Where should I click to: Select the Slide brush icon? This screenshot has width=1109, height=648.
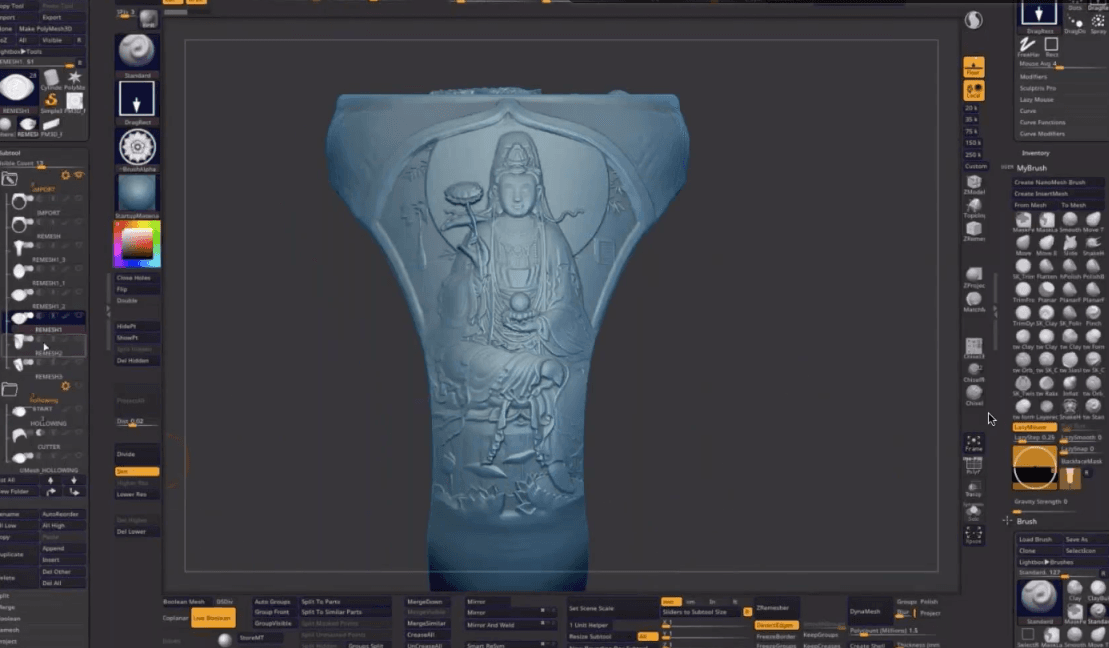[1069, 243]
